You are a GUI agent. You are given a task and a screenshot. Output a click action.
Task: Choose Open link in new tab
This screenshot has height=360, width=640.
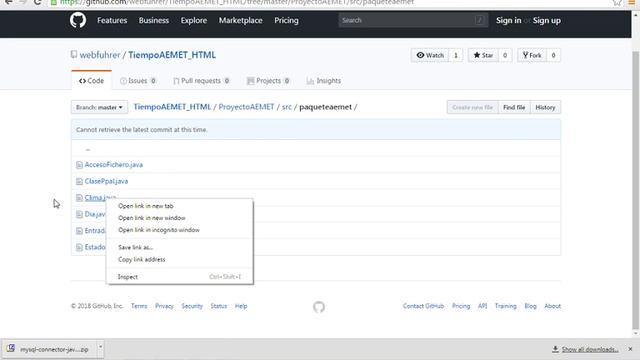180,206
